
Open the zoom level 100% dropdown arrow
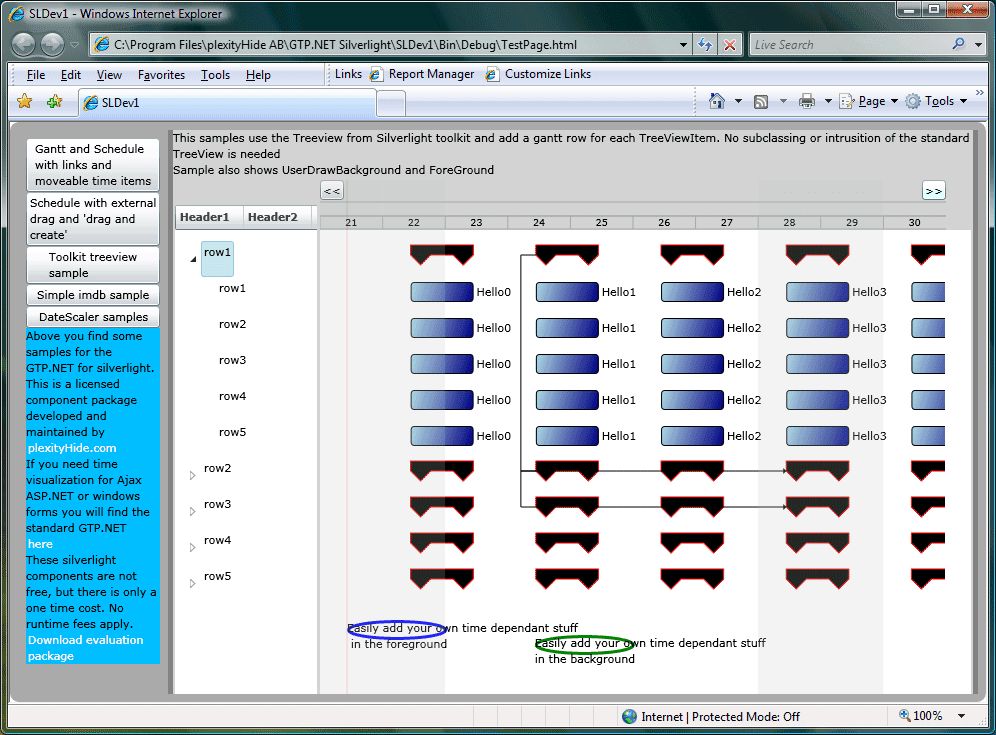point(961,716)
